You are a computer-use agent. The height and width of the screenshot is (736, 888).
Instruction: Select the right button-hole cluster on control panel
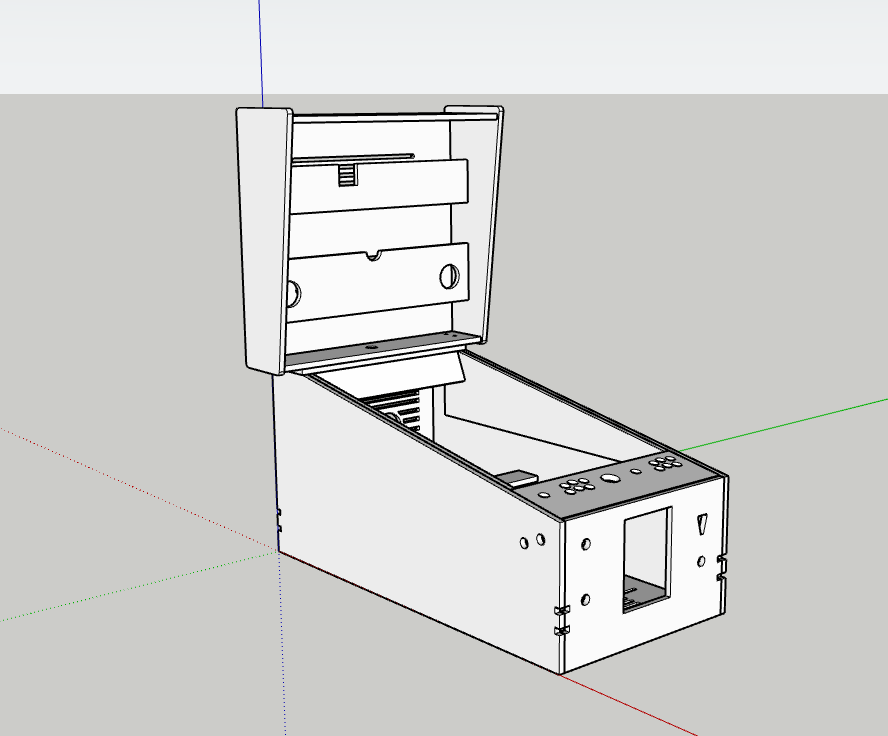coord(662,462)
